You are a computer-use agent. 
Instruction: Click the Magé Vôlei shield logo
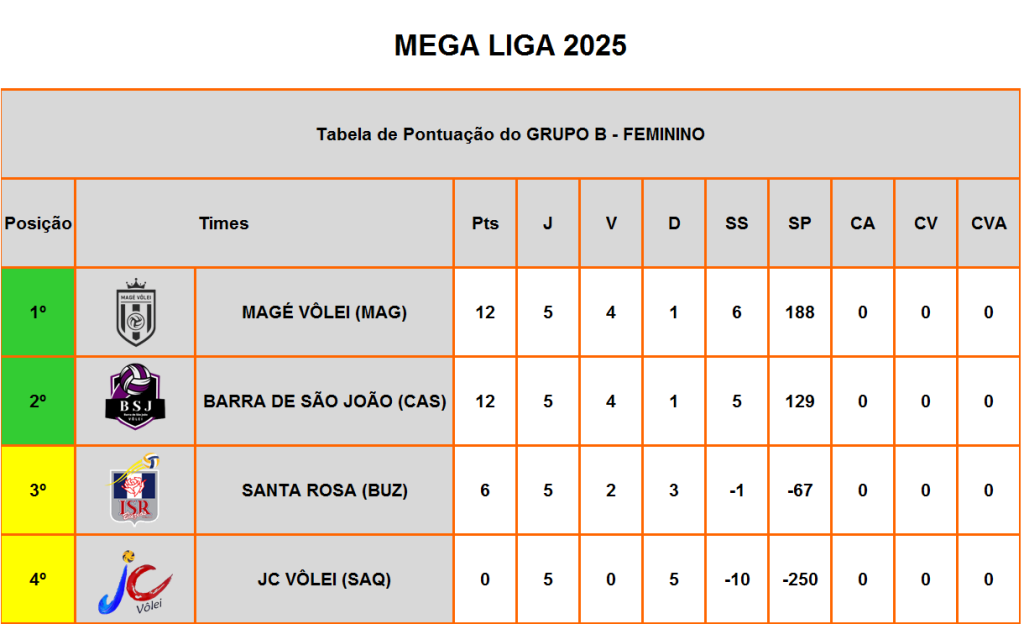coord(135,312)
